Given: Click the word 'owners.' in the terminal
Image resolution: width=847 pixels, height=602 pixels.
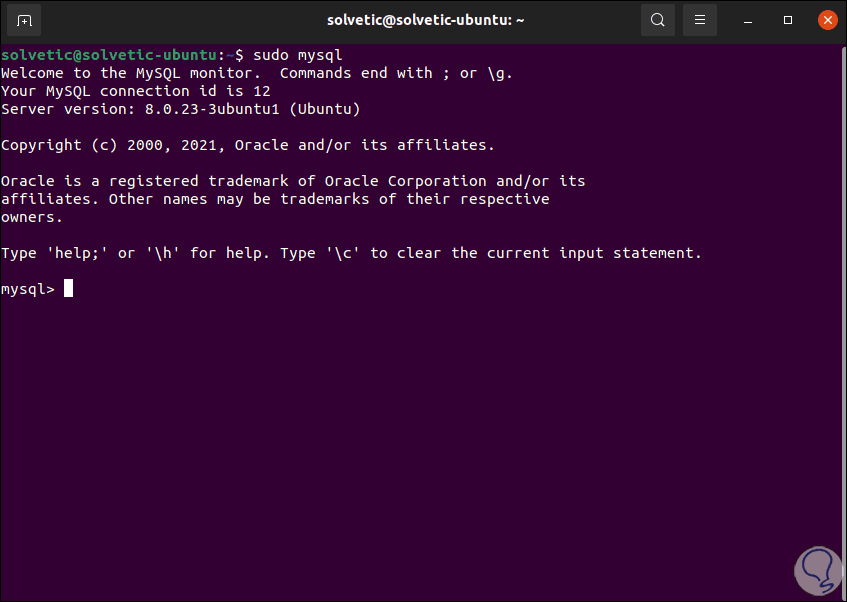Looking at the screenshot, I should 32,217.
